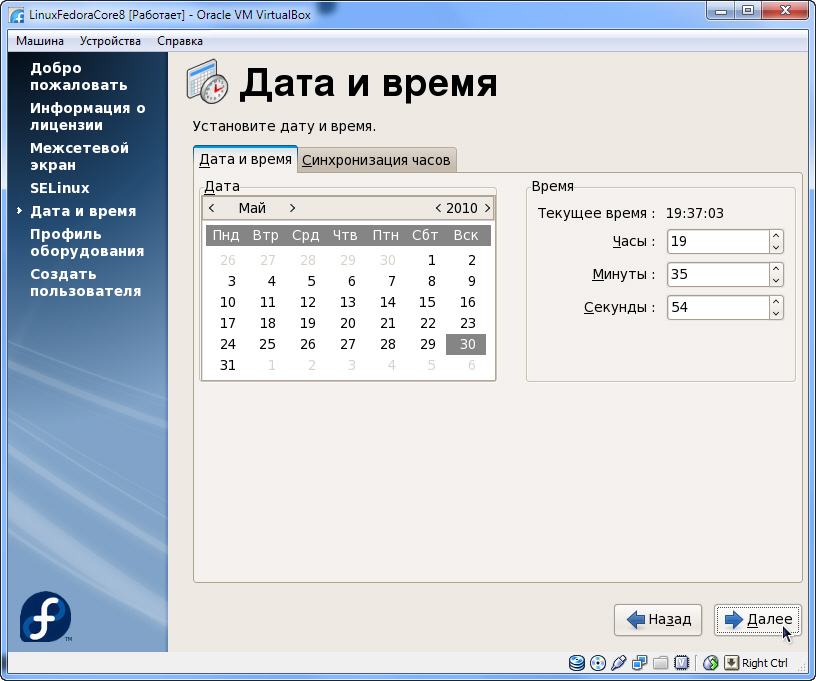Click the USB devices status bar icon
This screenshot has height=681, width=816.
619,663
